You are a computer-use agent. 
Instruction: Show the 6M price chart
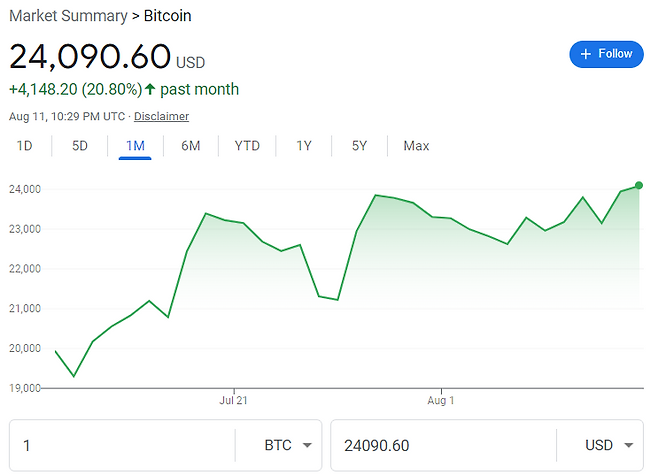[191, 146]
